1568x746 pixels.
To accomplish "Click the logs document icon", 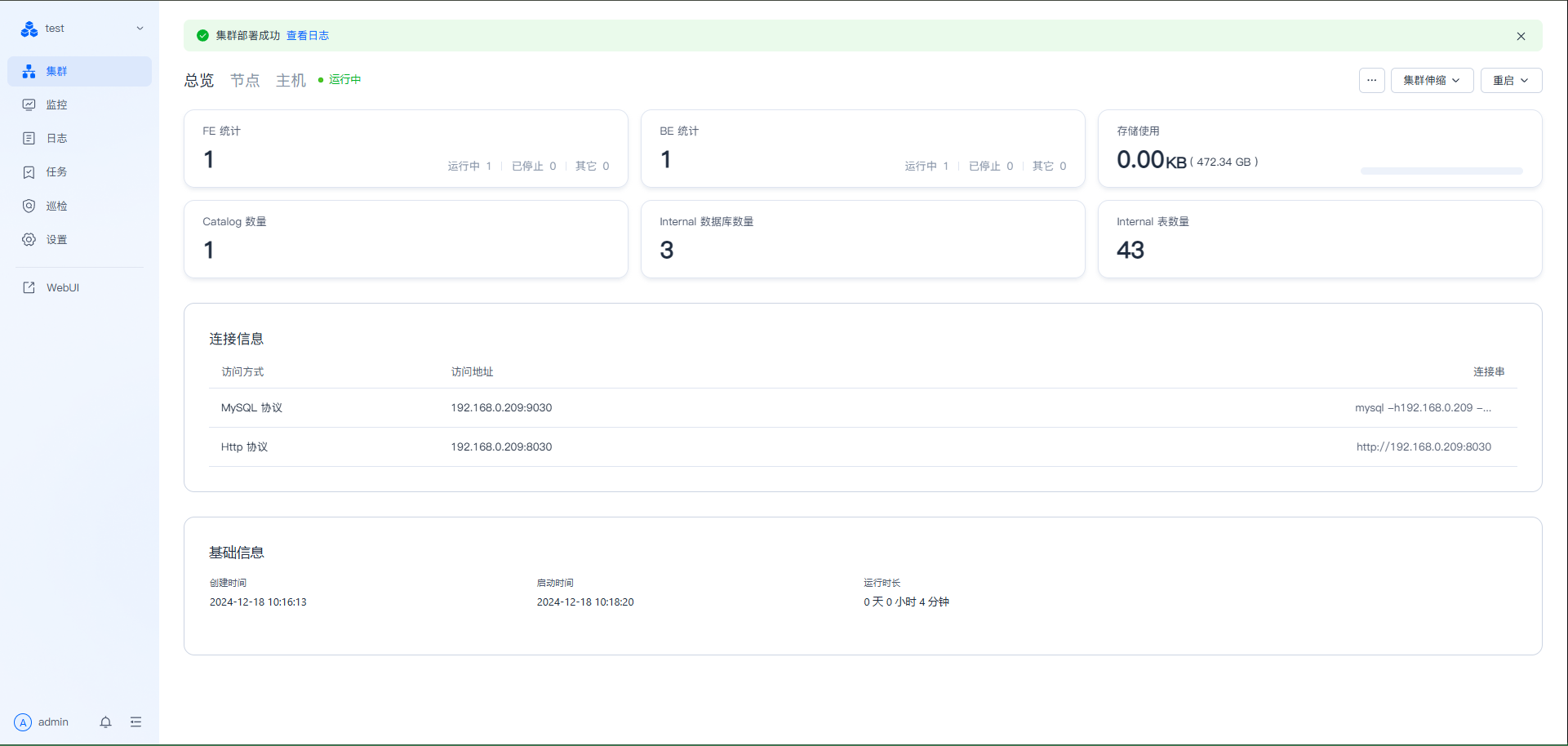I will [x=29, y=139].
